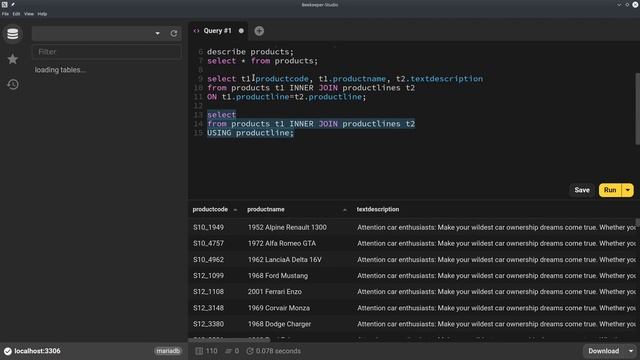Run the query with the Run button

tap(610, 190)
